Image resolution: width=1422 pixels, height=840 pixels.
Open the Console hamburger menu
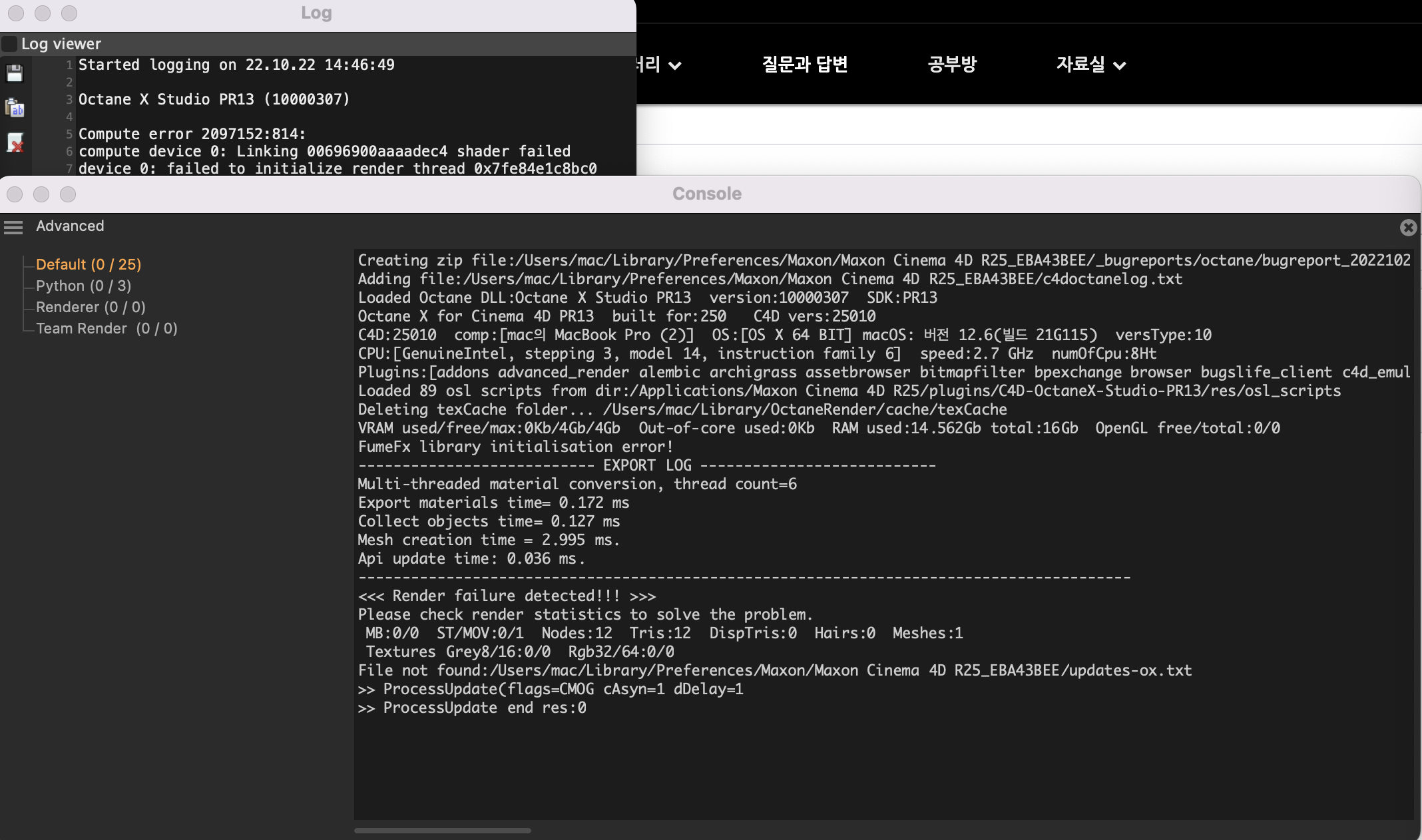pyautogui.click(x=13, y=227)
